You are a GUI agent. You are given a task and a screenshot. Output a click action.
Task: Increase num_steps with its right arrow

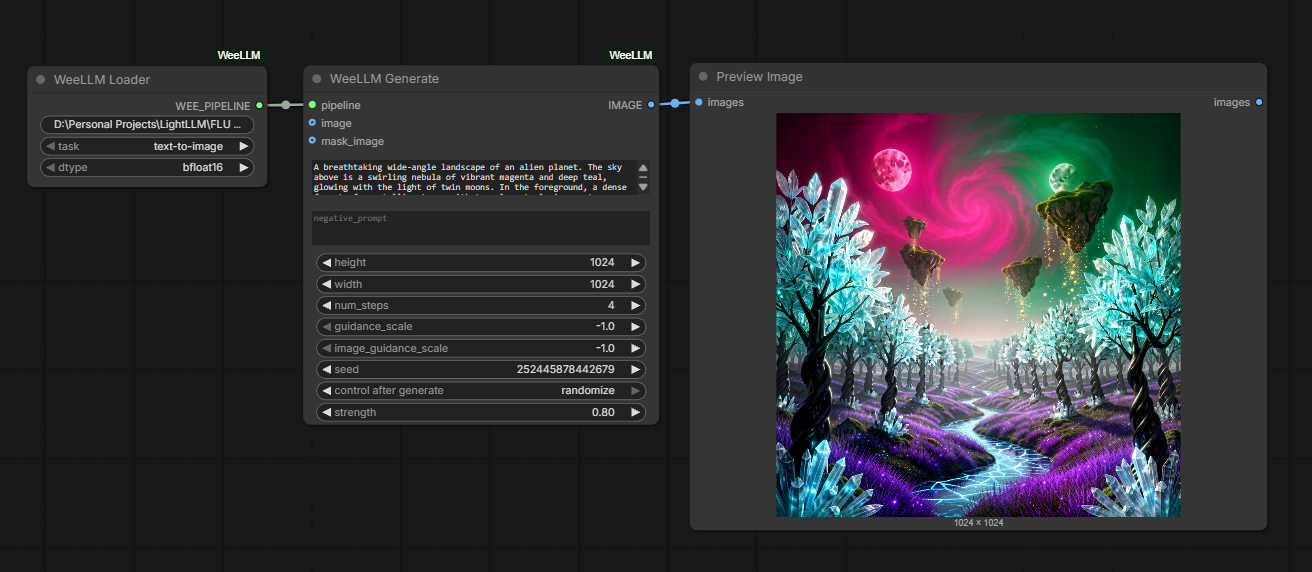pos(635,306)
